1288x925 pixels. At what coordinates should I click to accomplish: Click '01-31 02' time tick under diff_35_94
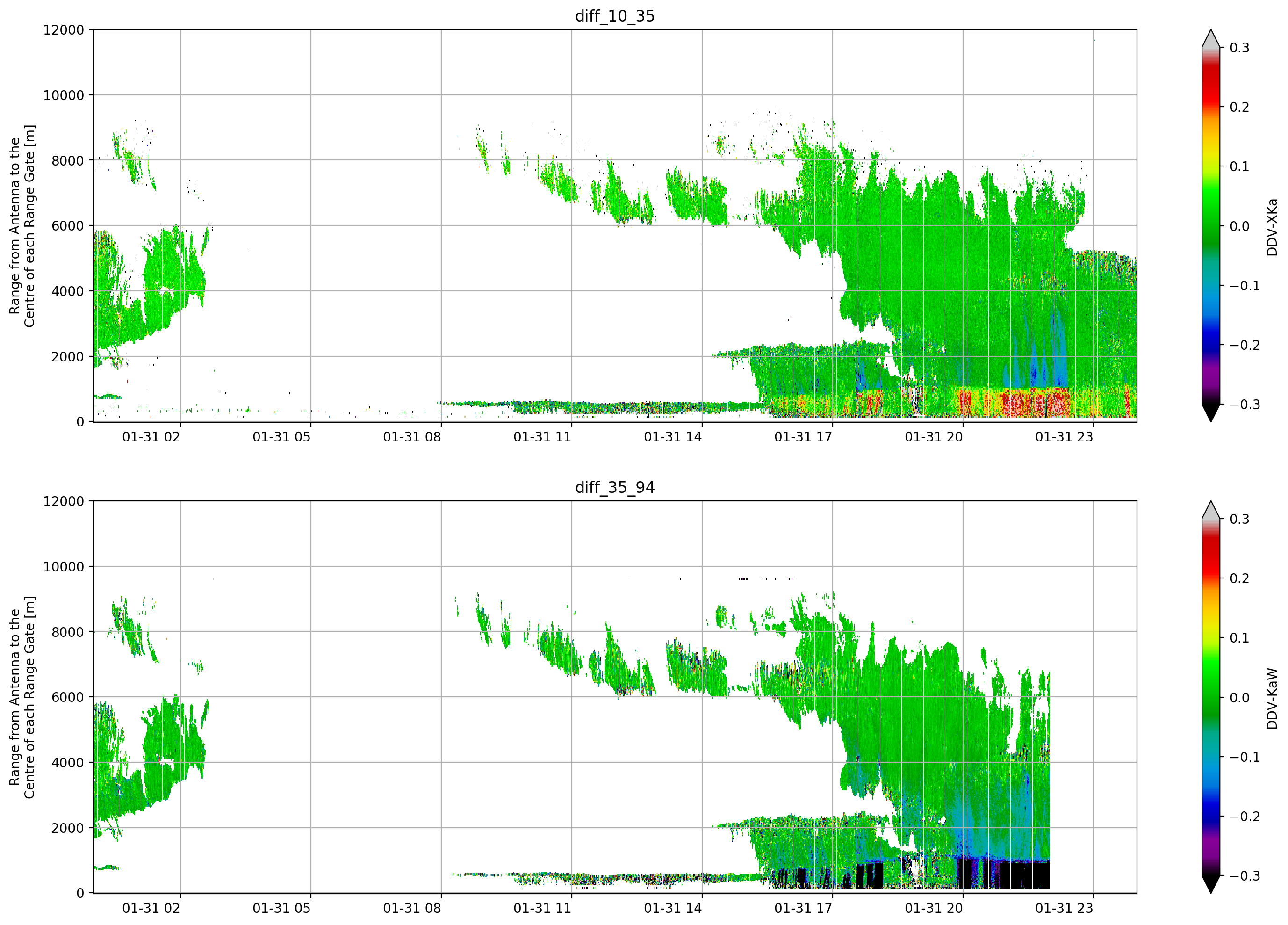tap(151, 909)
